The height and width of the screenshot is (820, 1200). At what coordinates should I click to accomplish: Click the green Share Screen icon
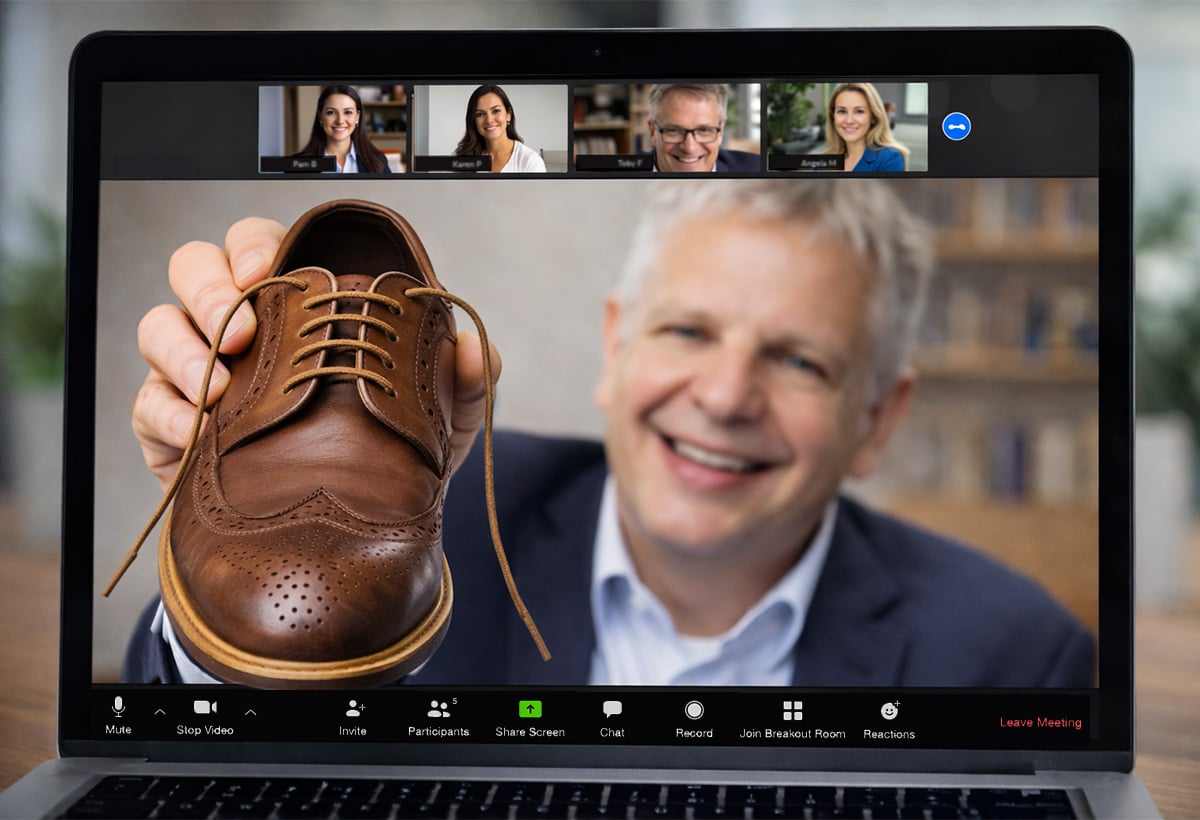pos(530,709)
